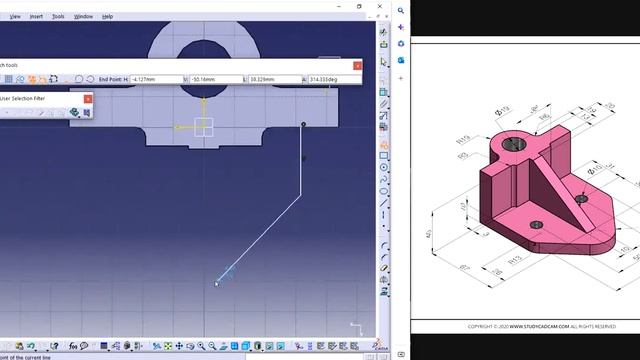Select the Axis tool
This screenshot has width=640, height=360.
[383, 215]
